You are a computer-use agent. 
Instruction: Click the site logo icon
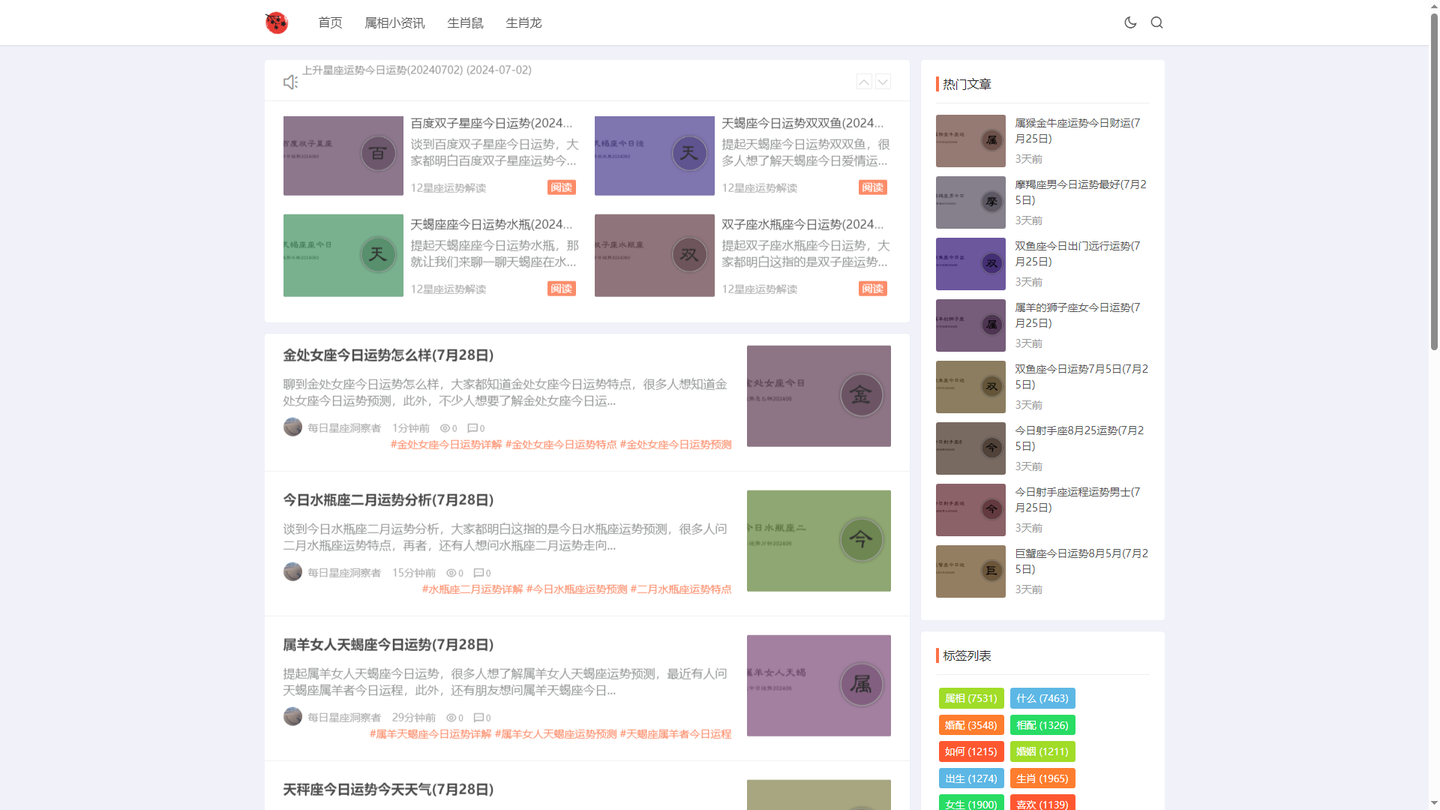277,22
